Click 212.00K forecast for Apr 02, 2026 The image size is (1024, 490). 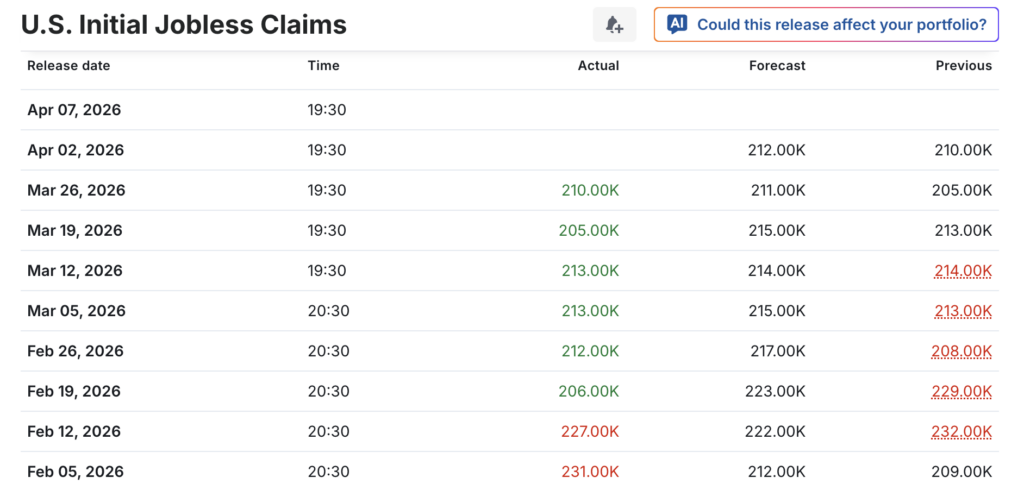(x=776, y=150)
